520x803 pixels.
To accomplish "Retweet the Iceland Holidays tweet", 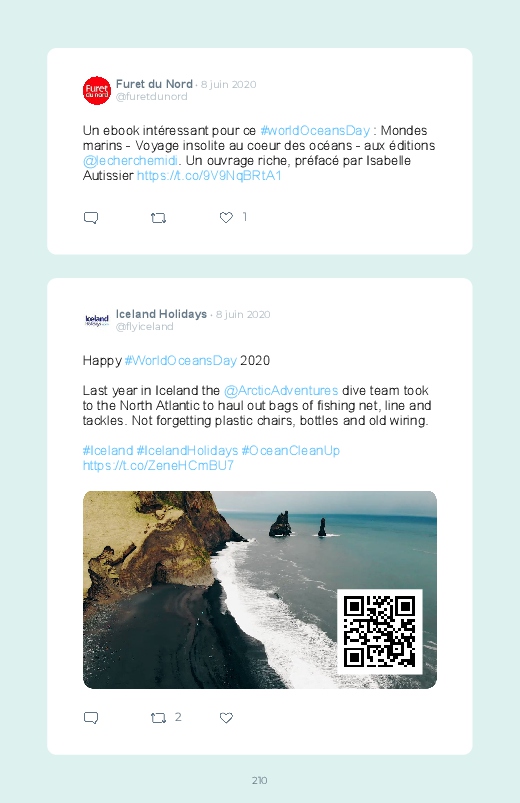I will pyautogui.click(x=158, y=719).
